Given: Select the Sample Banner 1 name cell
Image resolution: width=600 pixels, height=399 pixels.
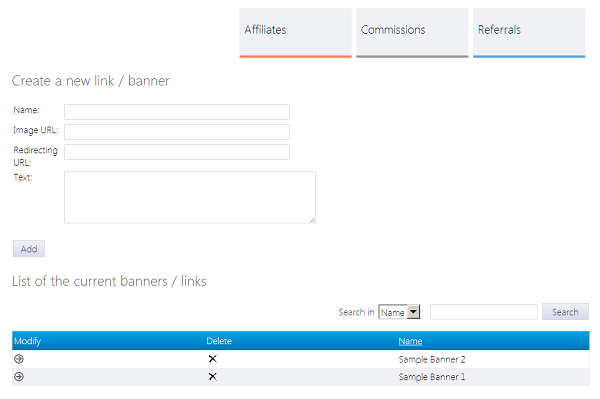Looking at the screenshot, I should [x=432, y=377].
